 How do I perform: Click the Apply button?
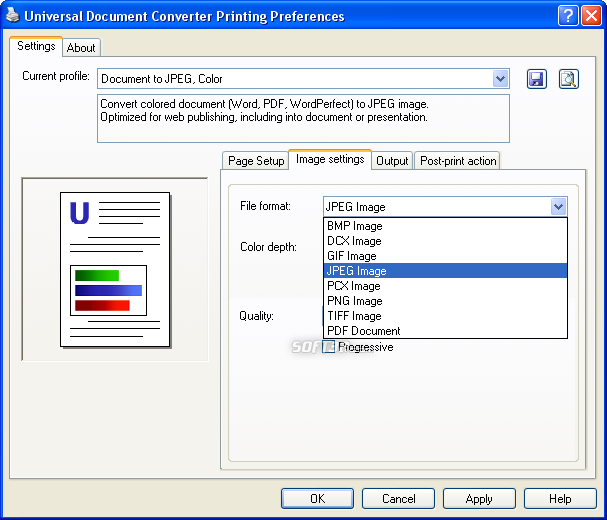[x=479, y=498]
